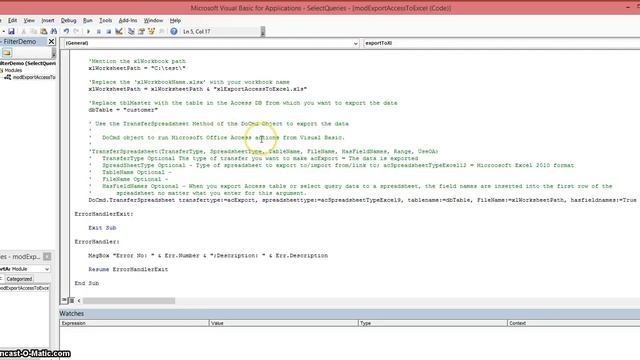Click the Copy icon in the toolbar

pyautogui.click(x=33, y=31)
